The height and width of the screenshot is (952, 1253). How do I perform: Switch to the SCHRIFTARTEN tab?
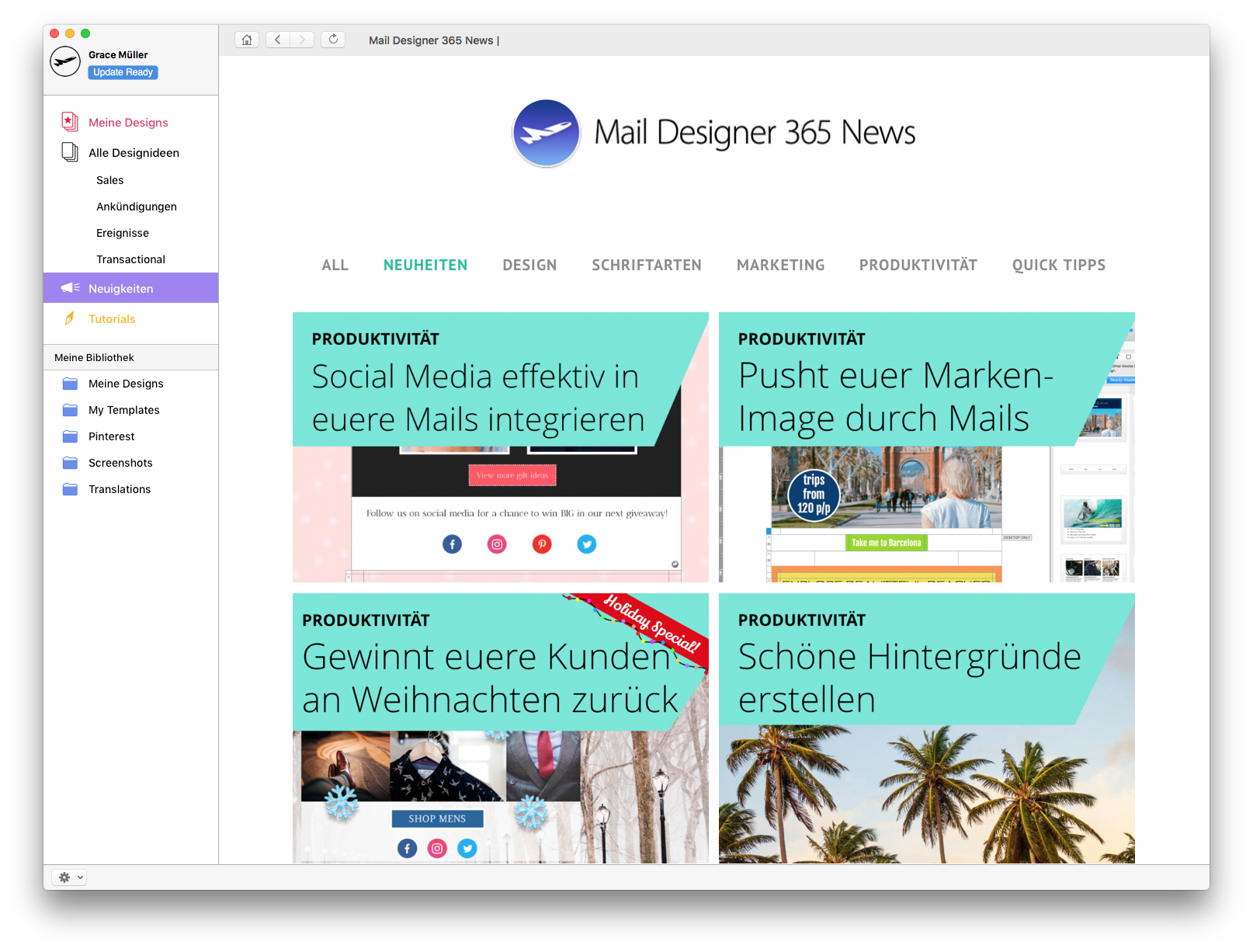point(647,266)
